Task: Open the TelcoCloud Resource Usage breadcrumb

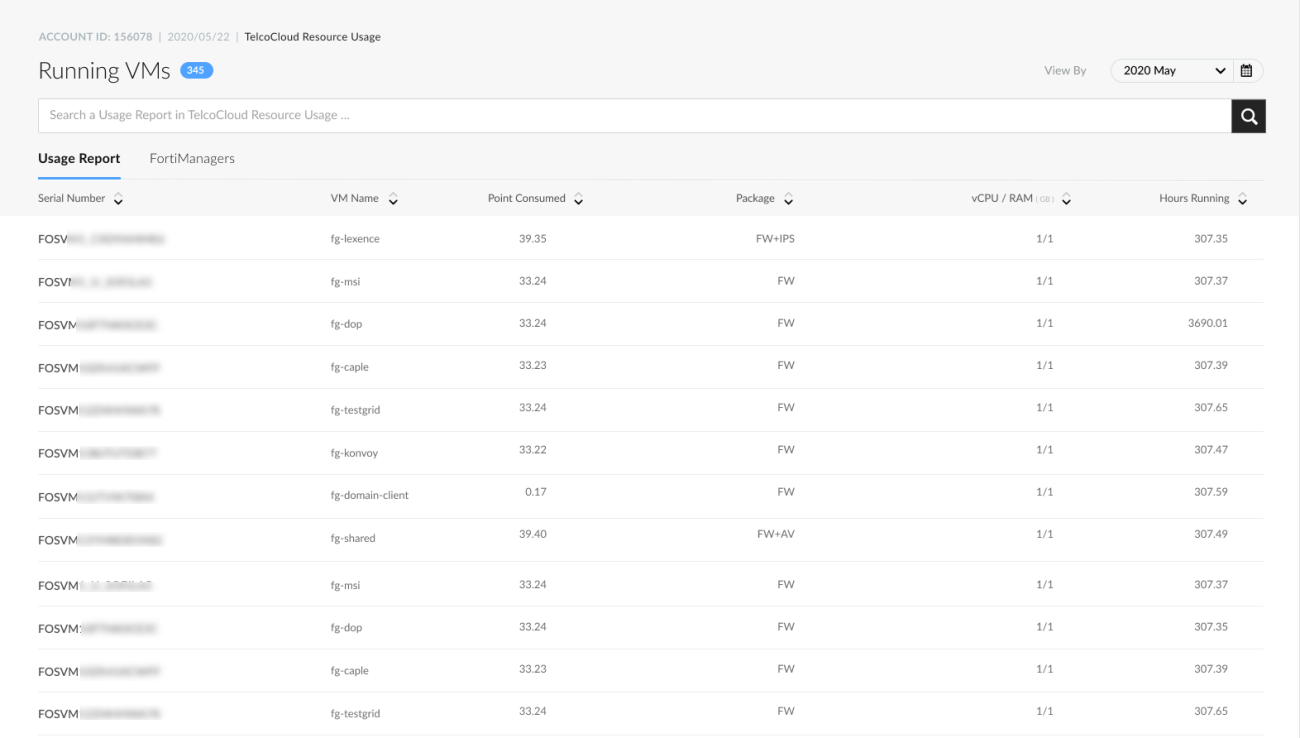Action: coord(311,36)
